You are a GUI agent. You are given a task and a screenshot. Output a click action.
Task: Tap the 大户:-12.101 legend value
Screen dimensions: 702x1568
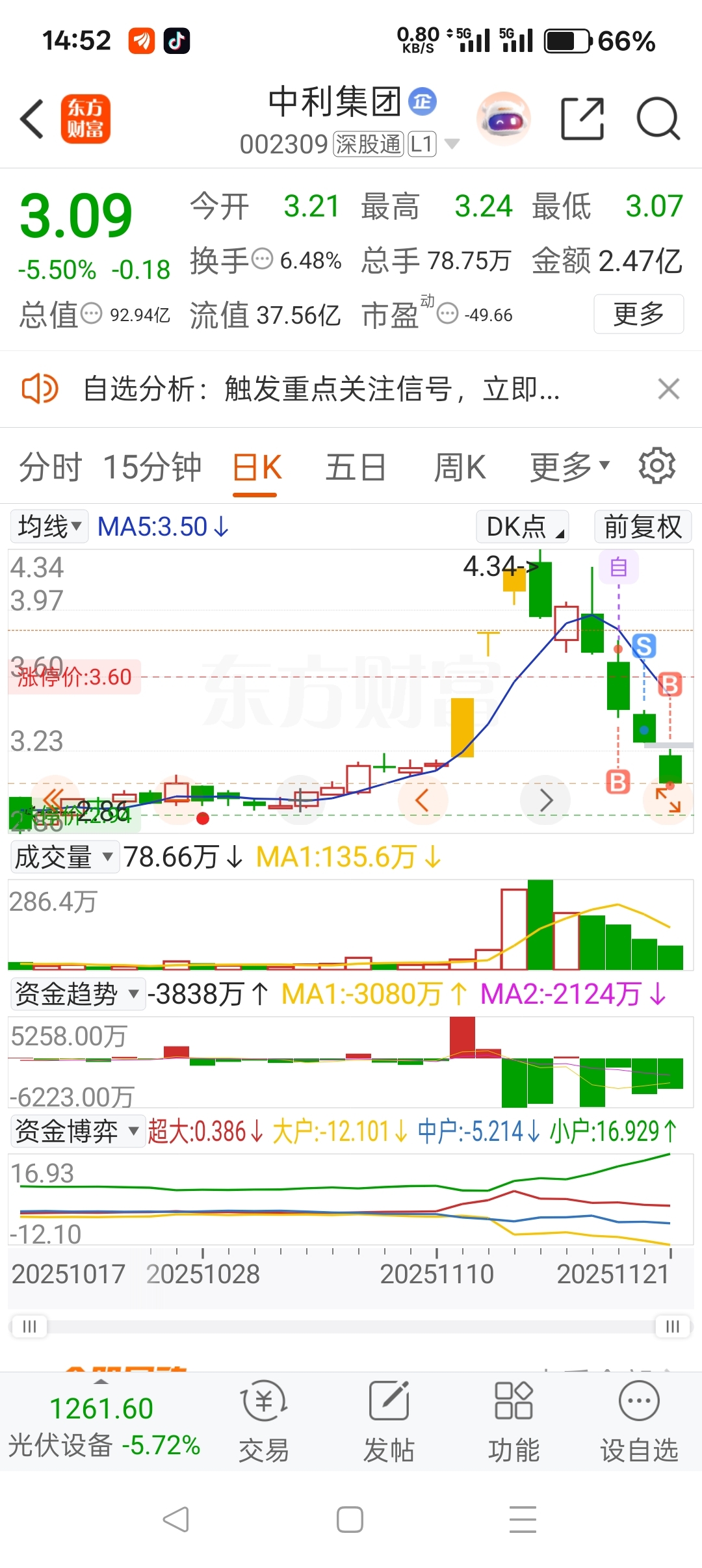pyautogui.click(x=341, y=1132)
